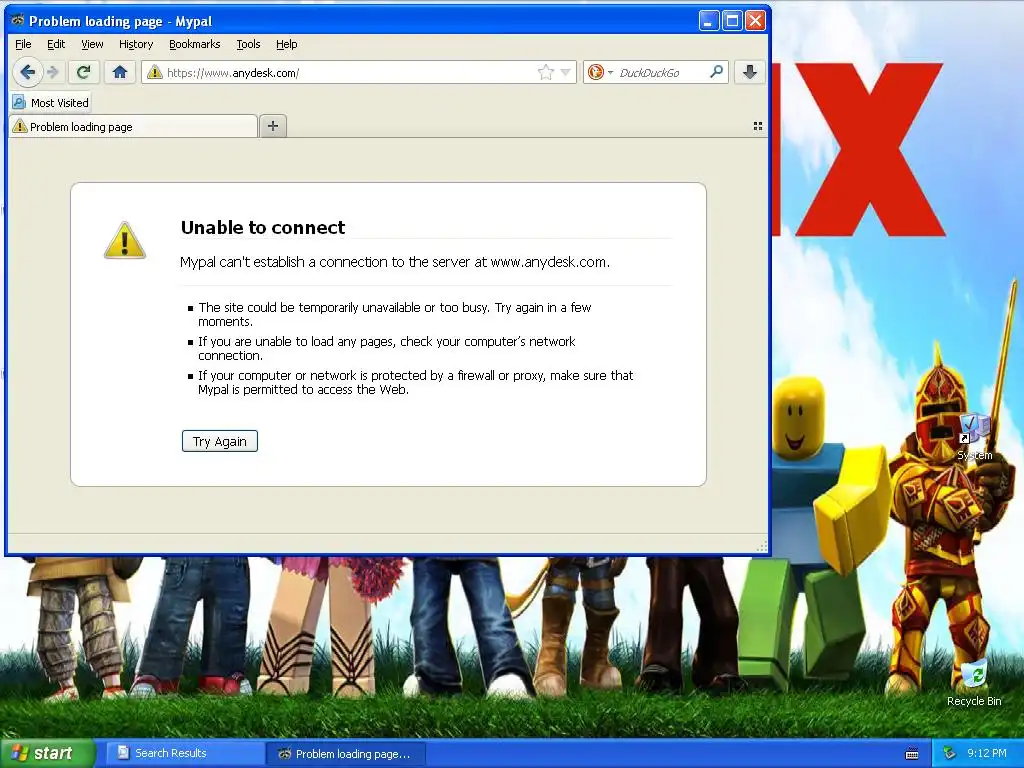
Task: Open the Downloads arrow toolbar button
Action: (x=750, y=72)
